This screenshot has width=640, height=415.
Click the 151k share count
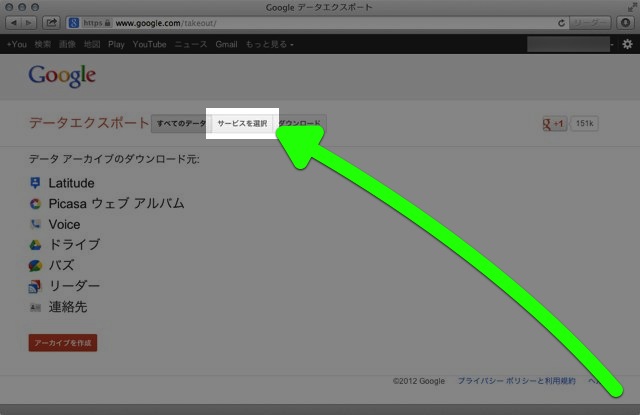tap(584, 124)
